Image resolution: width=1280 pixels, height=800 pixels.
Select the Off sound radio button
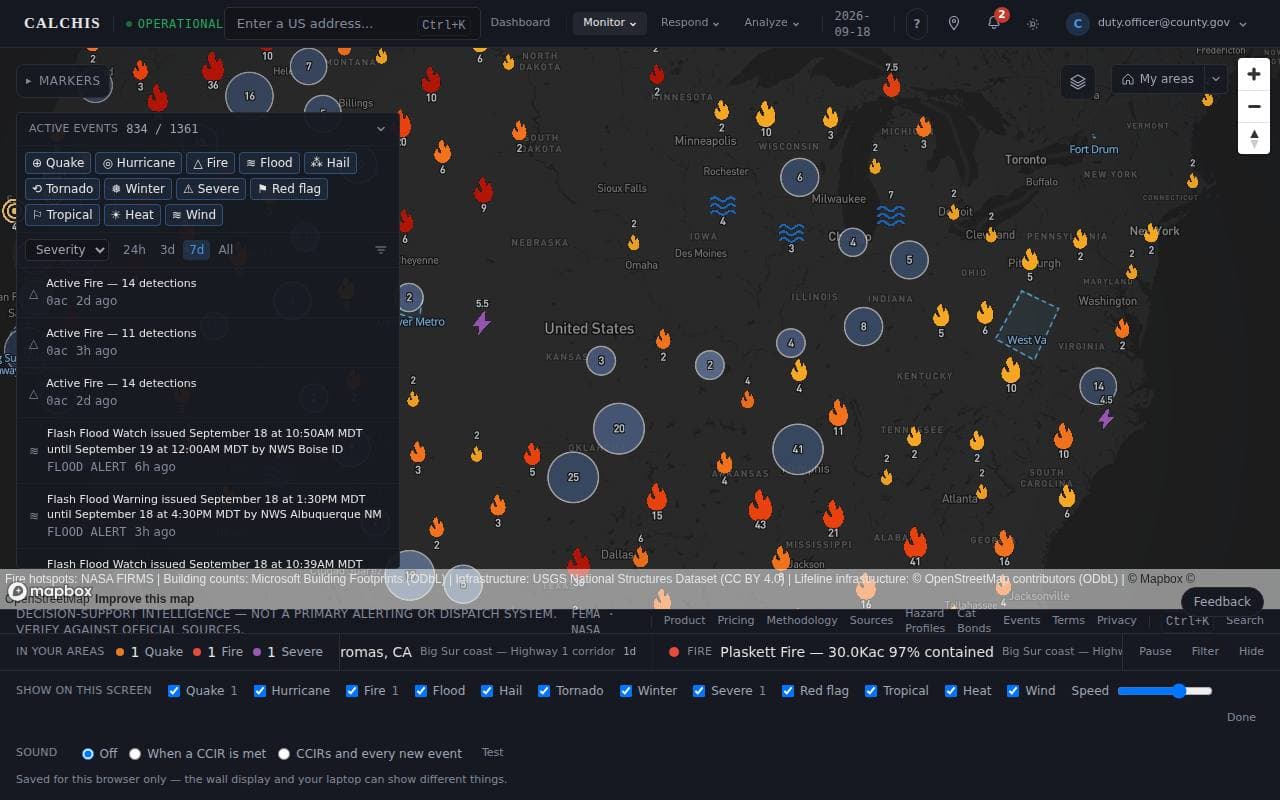click(88, 754)
